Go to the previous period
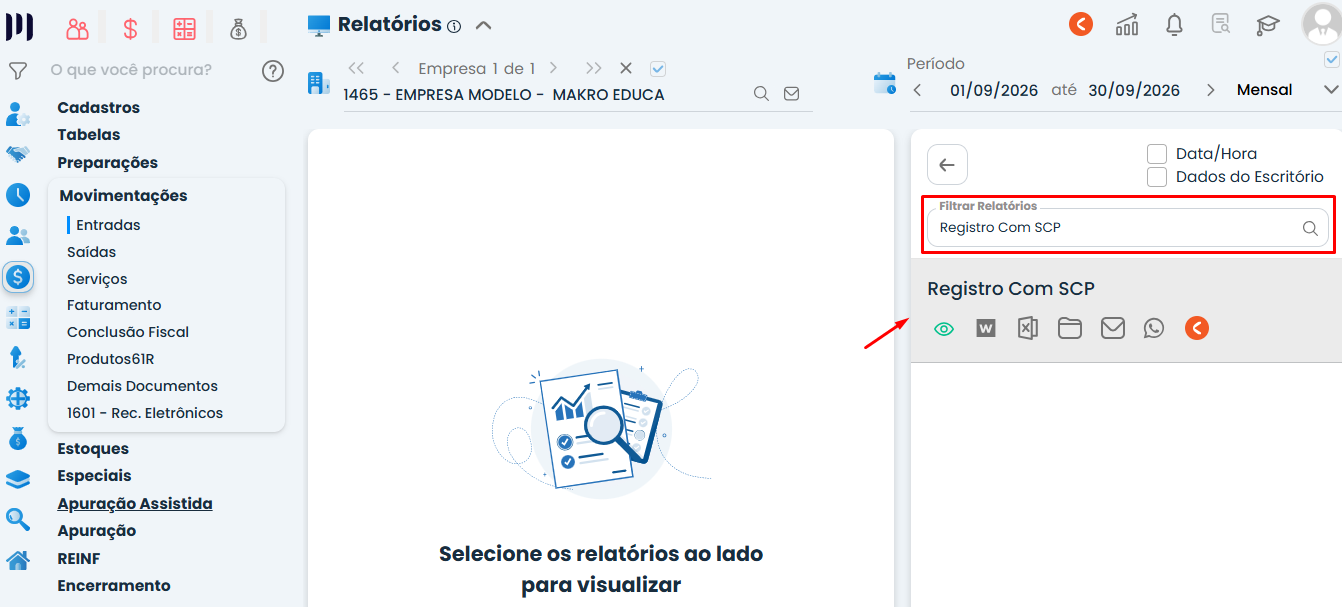This screenshot has height=607, width=1342. click(x=918, y=90)
